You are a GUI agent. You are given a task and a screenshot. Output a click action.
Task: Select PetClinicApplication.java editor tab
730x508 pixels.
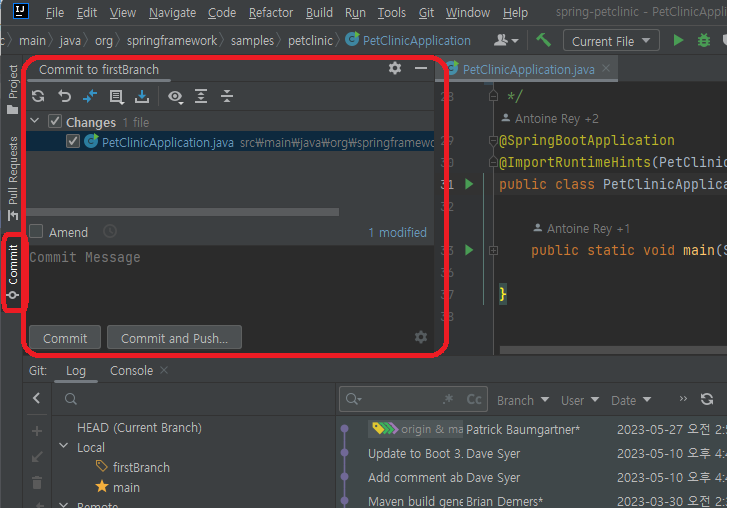528,69
